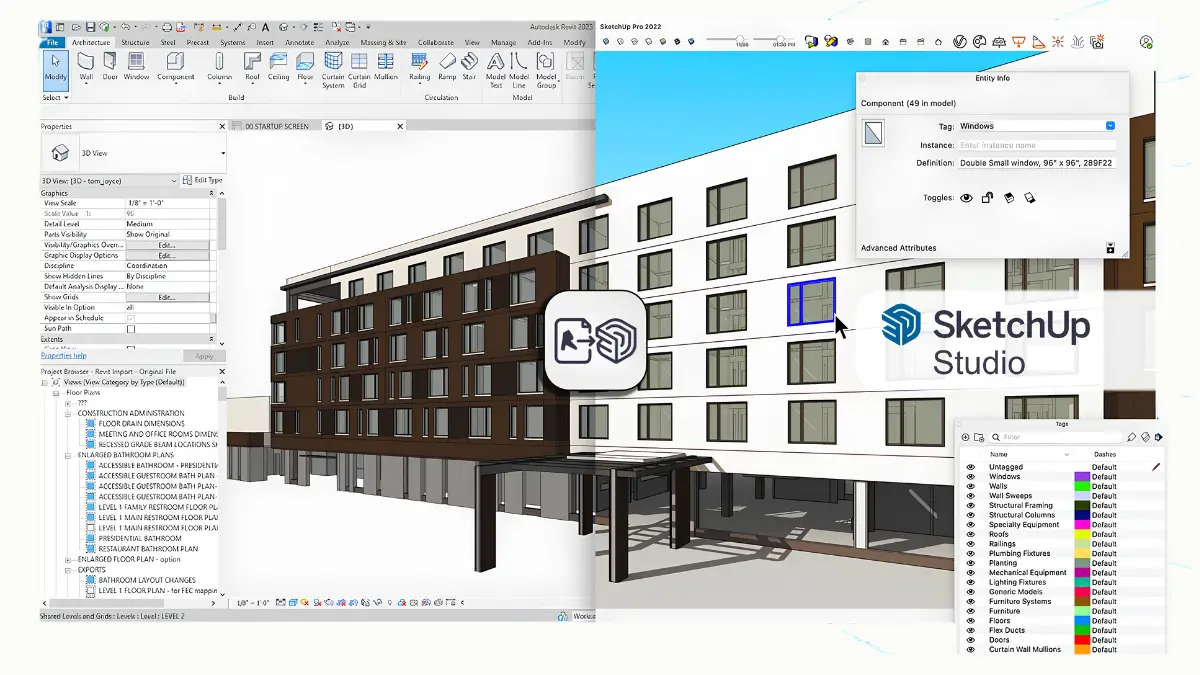
Task: Switch to the Annotate ribbon tab
Action: click(x=299, y=43)
